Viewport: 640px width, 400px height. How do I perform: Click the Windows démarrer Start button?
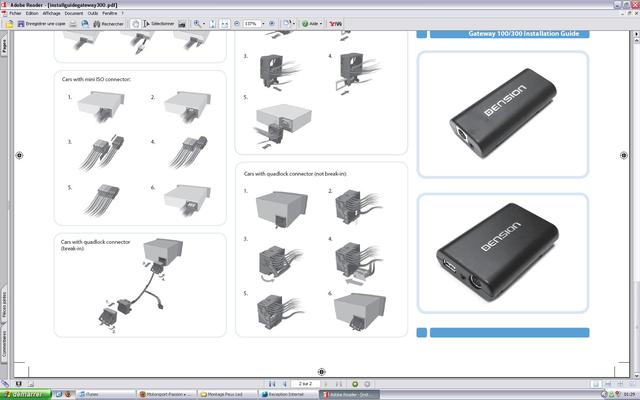pyautogui.click(x=26, y=395)
